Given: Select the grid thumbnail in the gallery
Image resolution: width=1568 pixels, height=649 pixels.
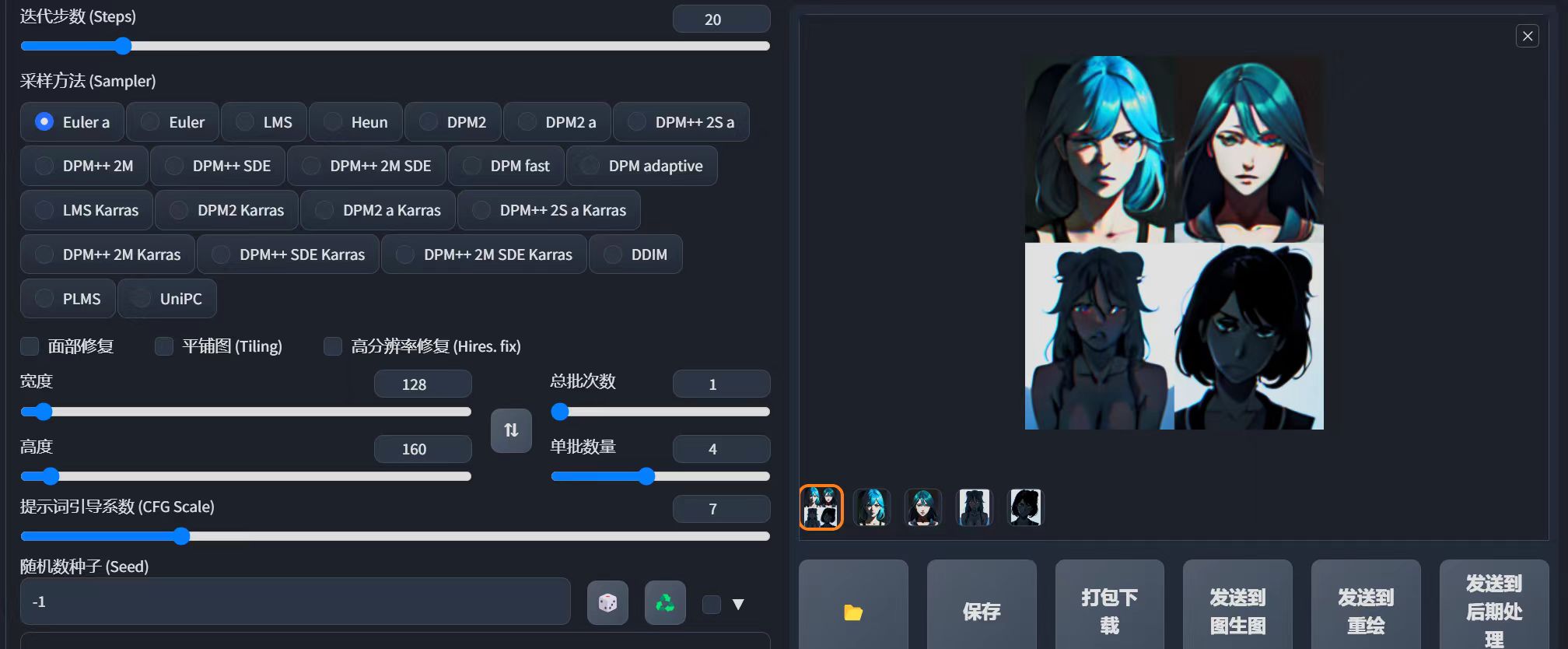Looking at the screenshot, I should tap(821, 507).
